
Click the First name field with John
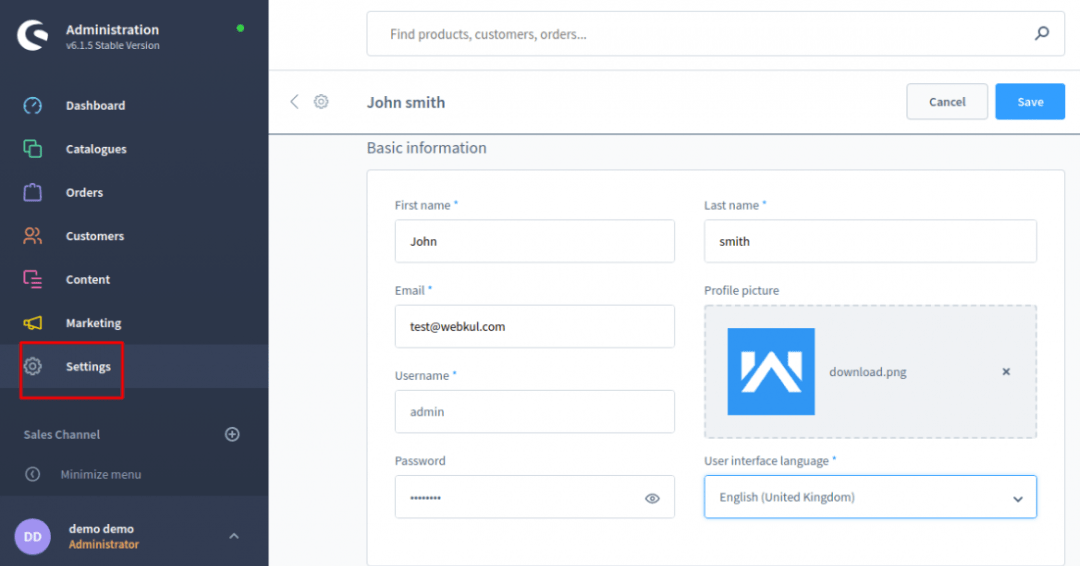click(x=534, y=241)
